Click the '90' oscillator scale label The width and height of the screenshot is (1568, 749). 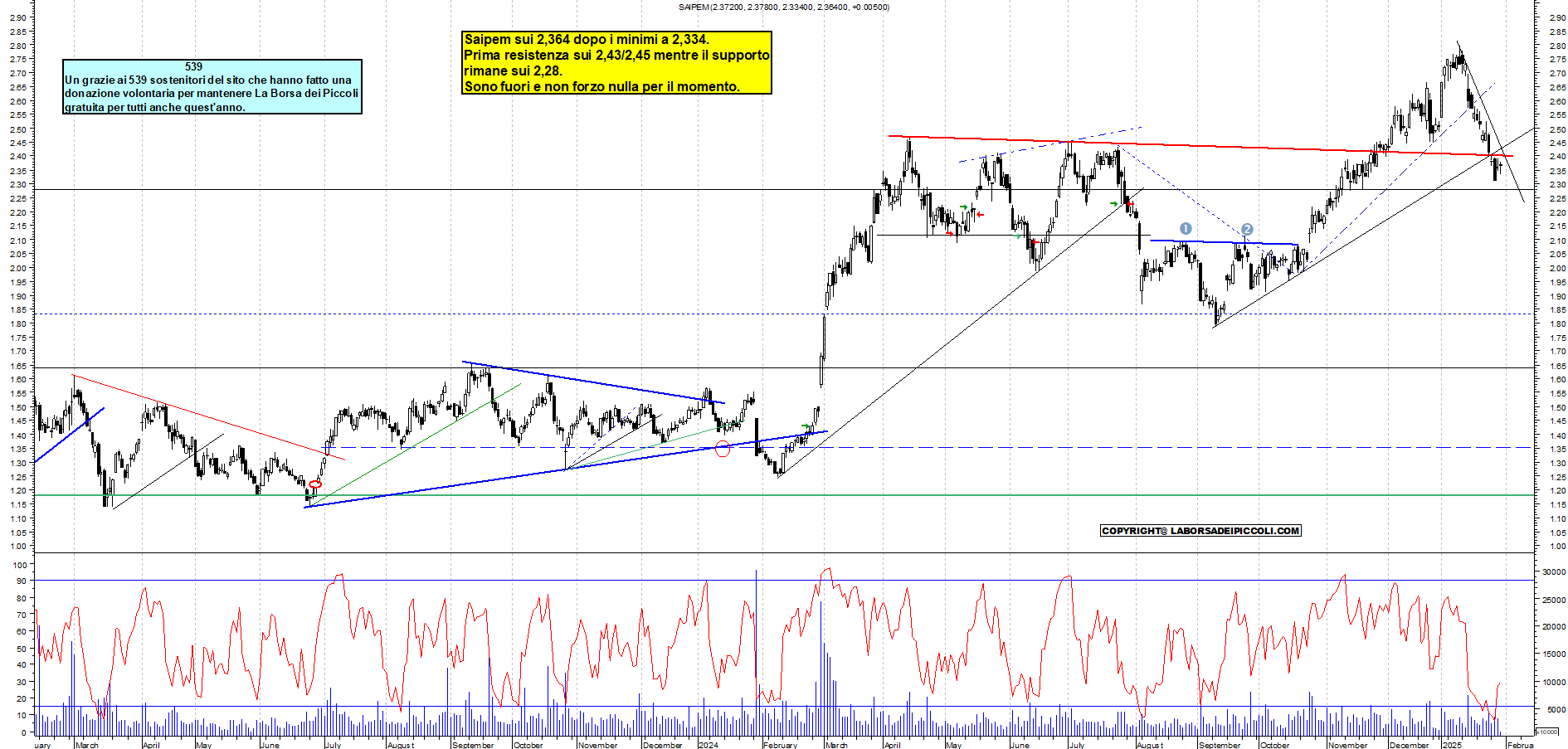point(22,581)
